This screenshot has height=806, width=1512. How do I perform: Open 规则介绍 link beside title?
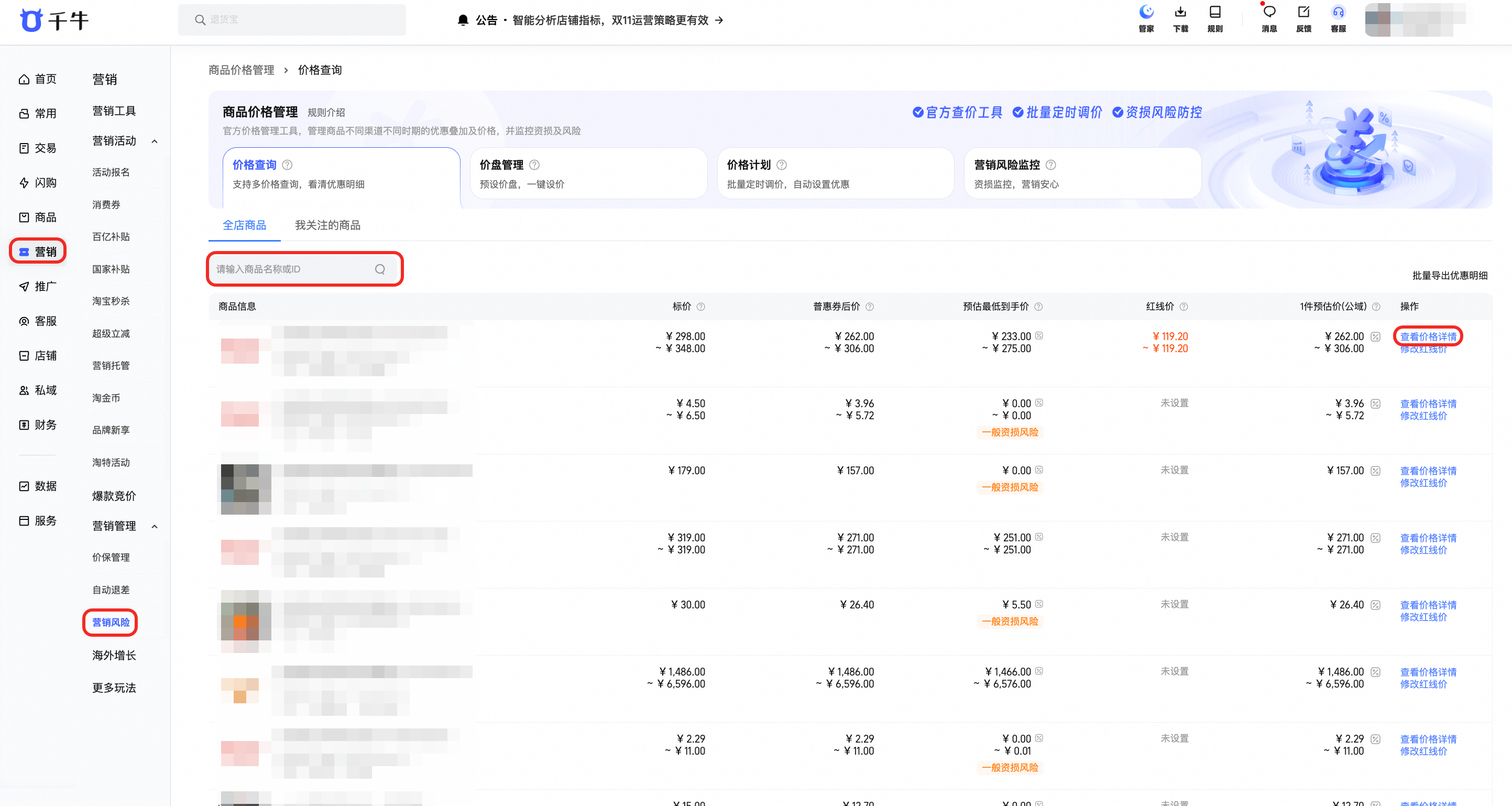[x=326, y=113]
